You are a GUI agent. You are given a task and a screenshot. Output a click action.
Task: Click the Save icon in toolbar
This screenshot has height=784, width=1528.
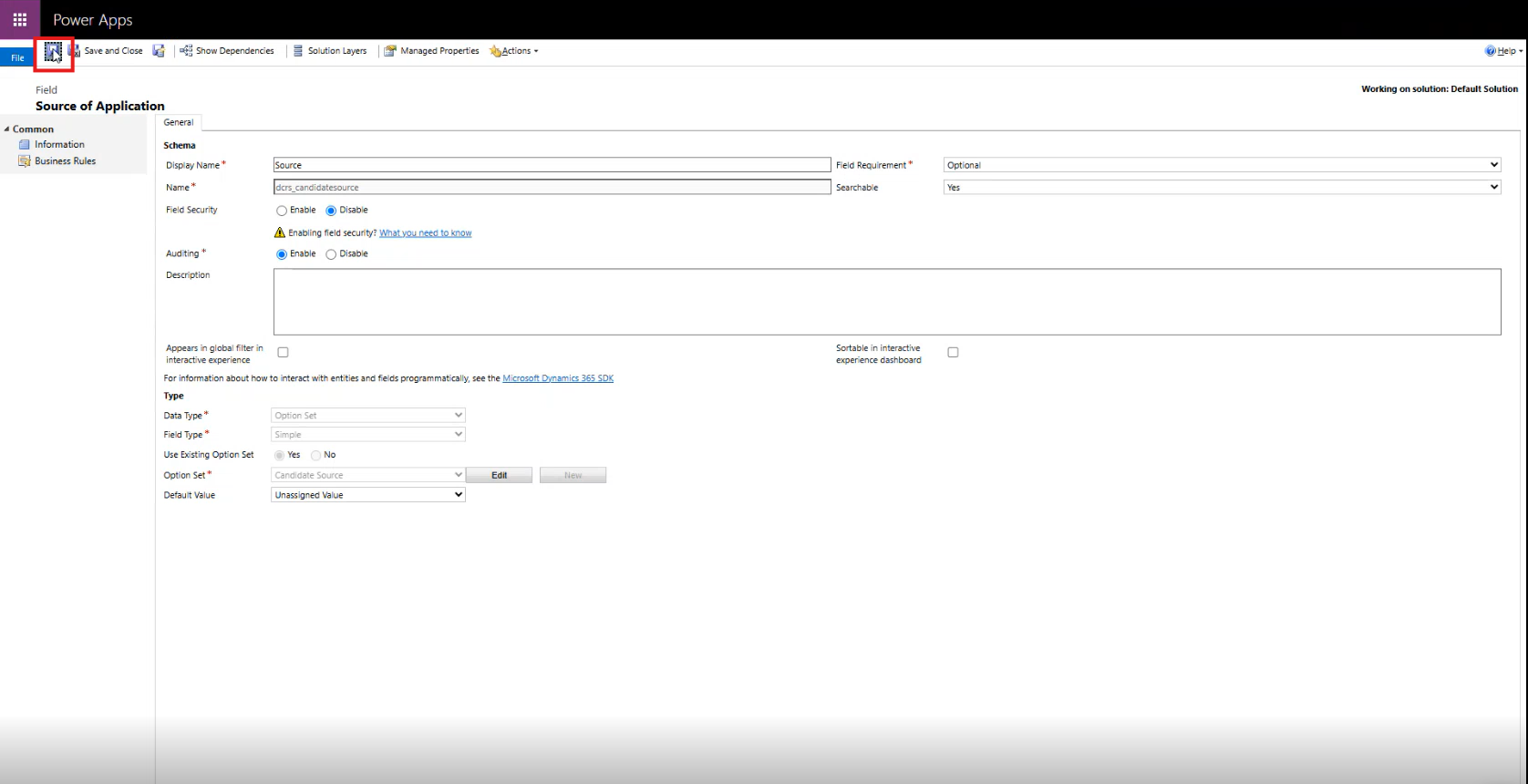click(53, 51)
